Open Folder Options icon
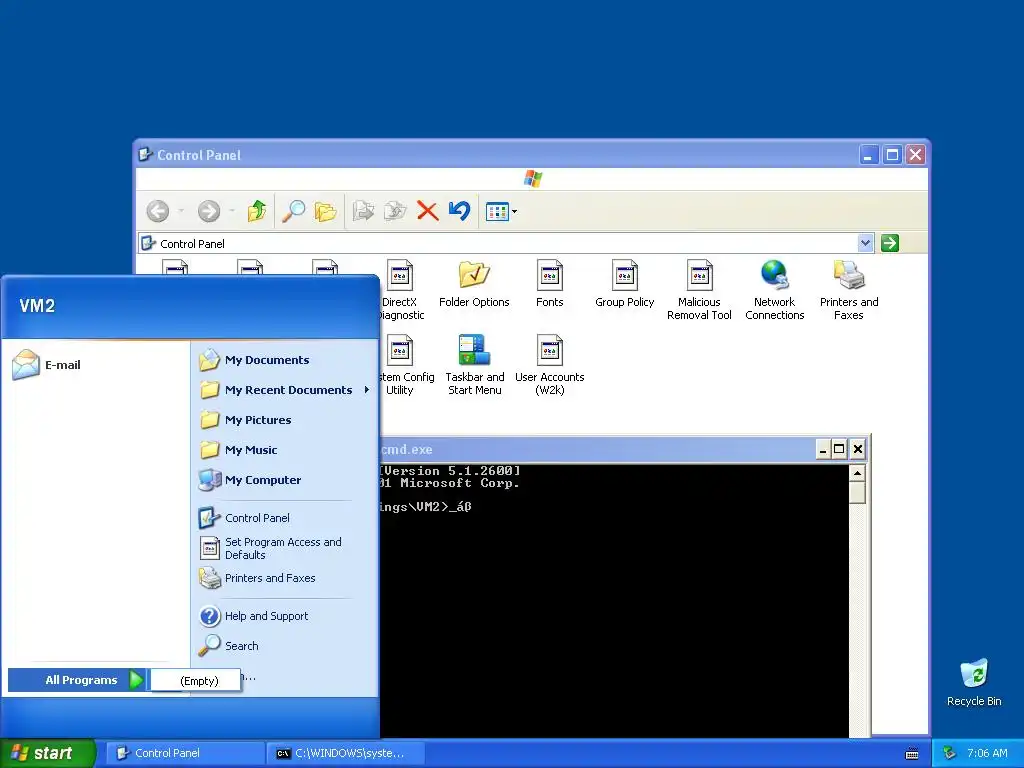1024x768 pixels. pos(474,284)
